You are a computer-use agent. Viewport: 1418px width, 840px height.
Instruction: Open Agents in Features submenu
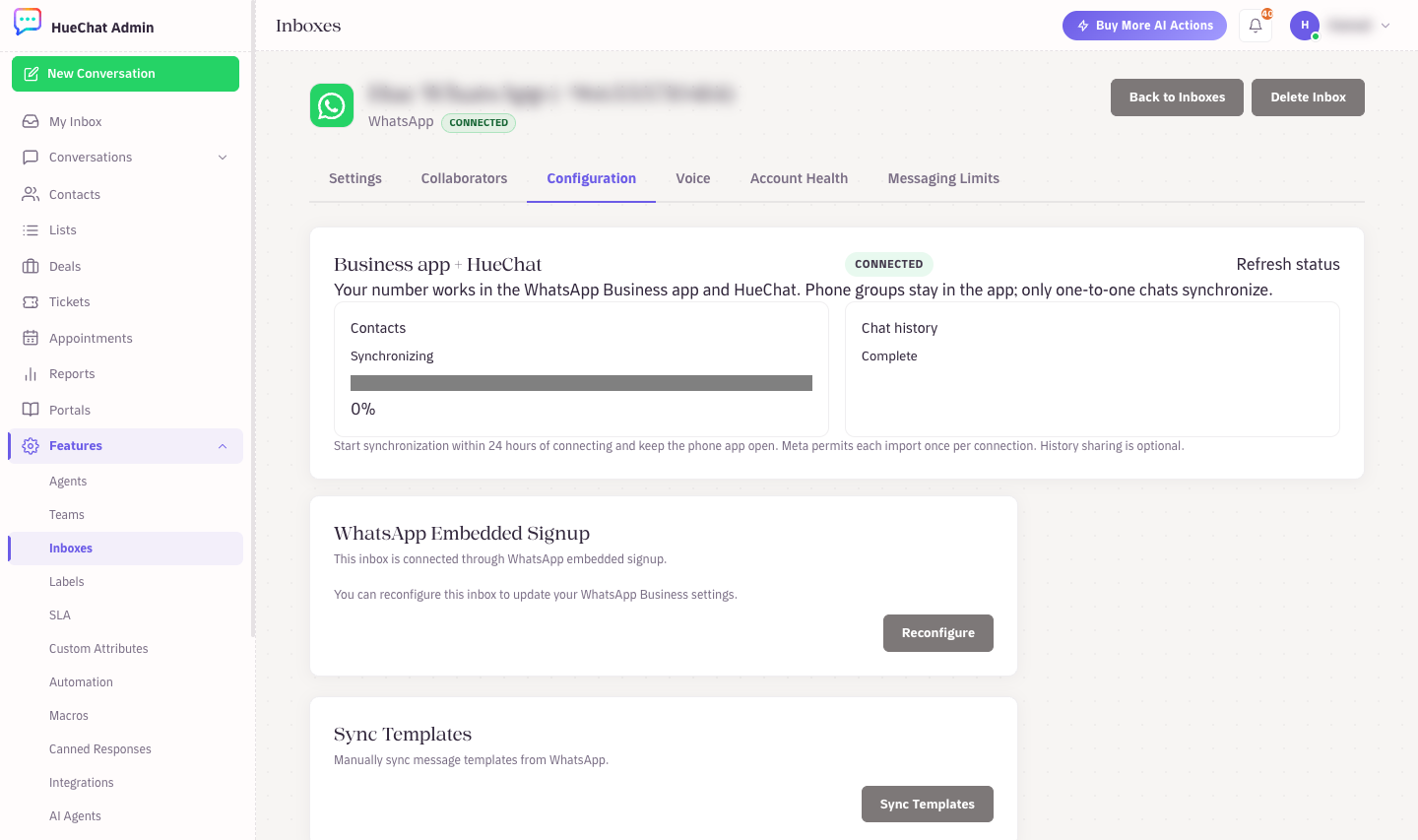[68, 482]
